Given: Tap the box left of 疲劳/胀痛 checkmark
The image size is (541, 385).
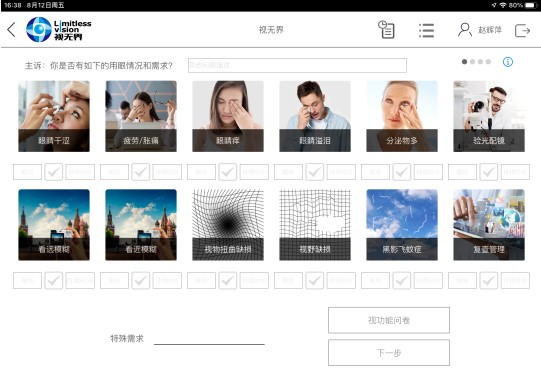Looking at the screenshot, I should pos(114,172).
